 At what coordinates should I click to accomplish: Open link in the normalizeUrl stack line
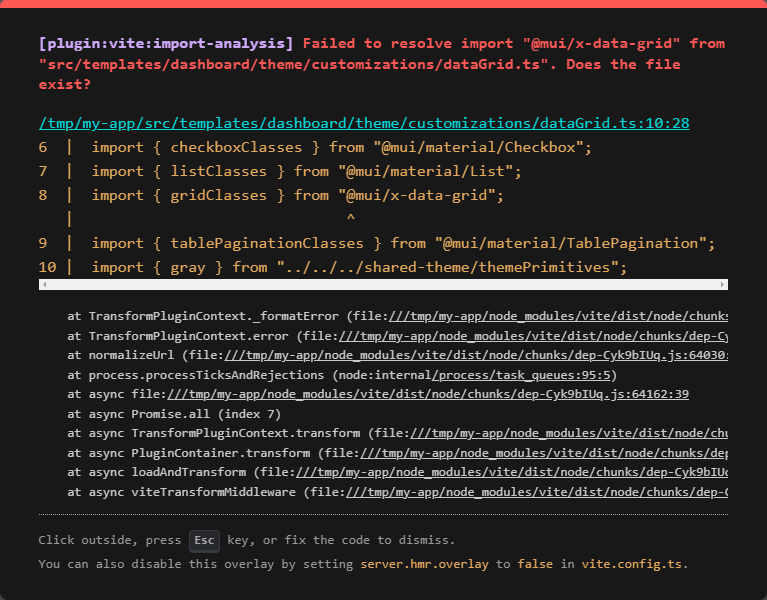(x=476, y=355)
